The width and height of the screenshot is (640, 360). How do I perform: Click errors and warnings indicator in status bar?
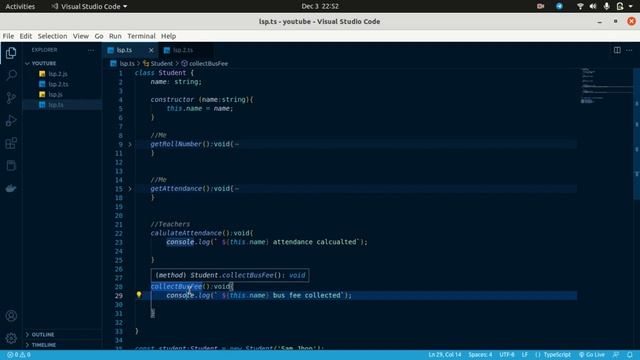[19, 355]
